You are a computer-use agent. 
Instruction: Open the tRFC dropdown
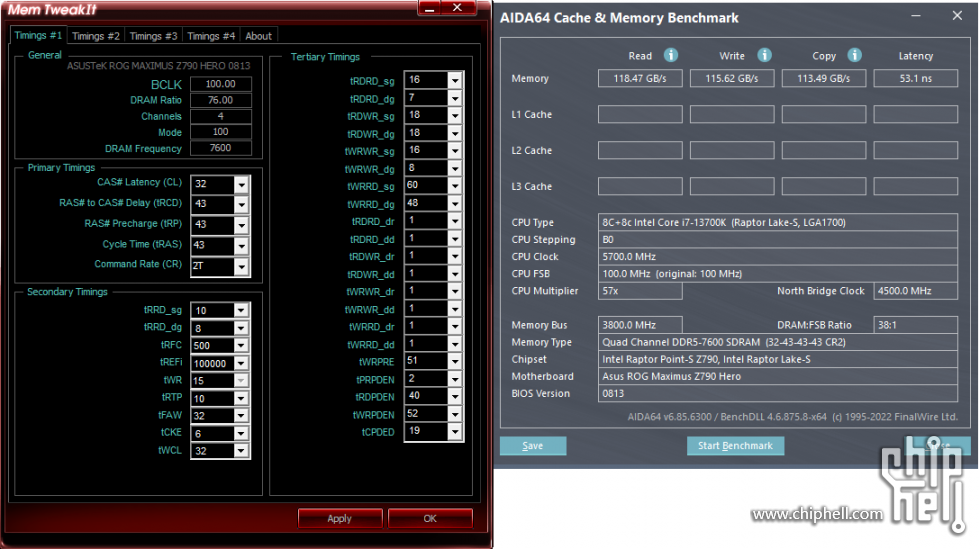pos(241,345)
